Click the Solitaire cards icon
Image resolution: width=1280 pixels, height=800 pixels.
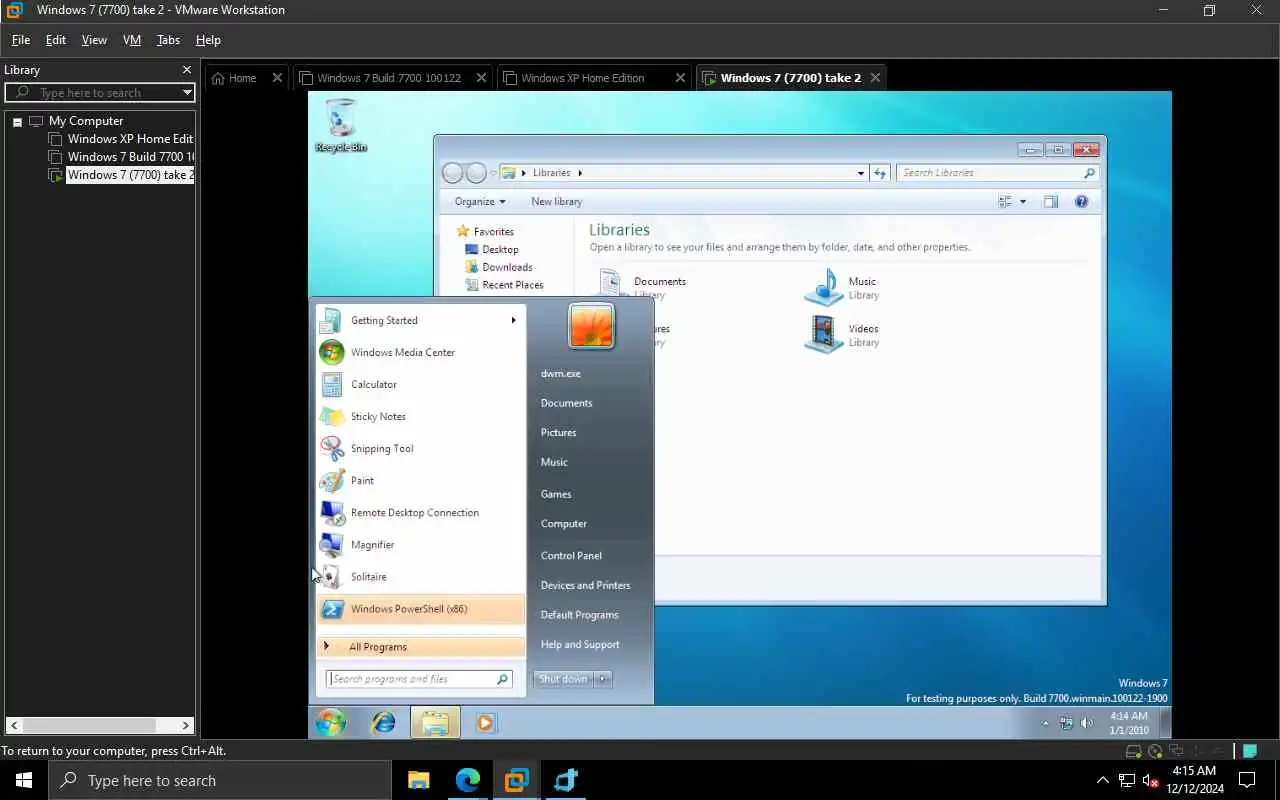(331, 576)
